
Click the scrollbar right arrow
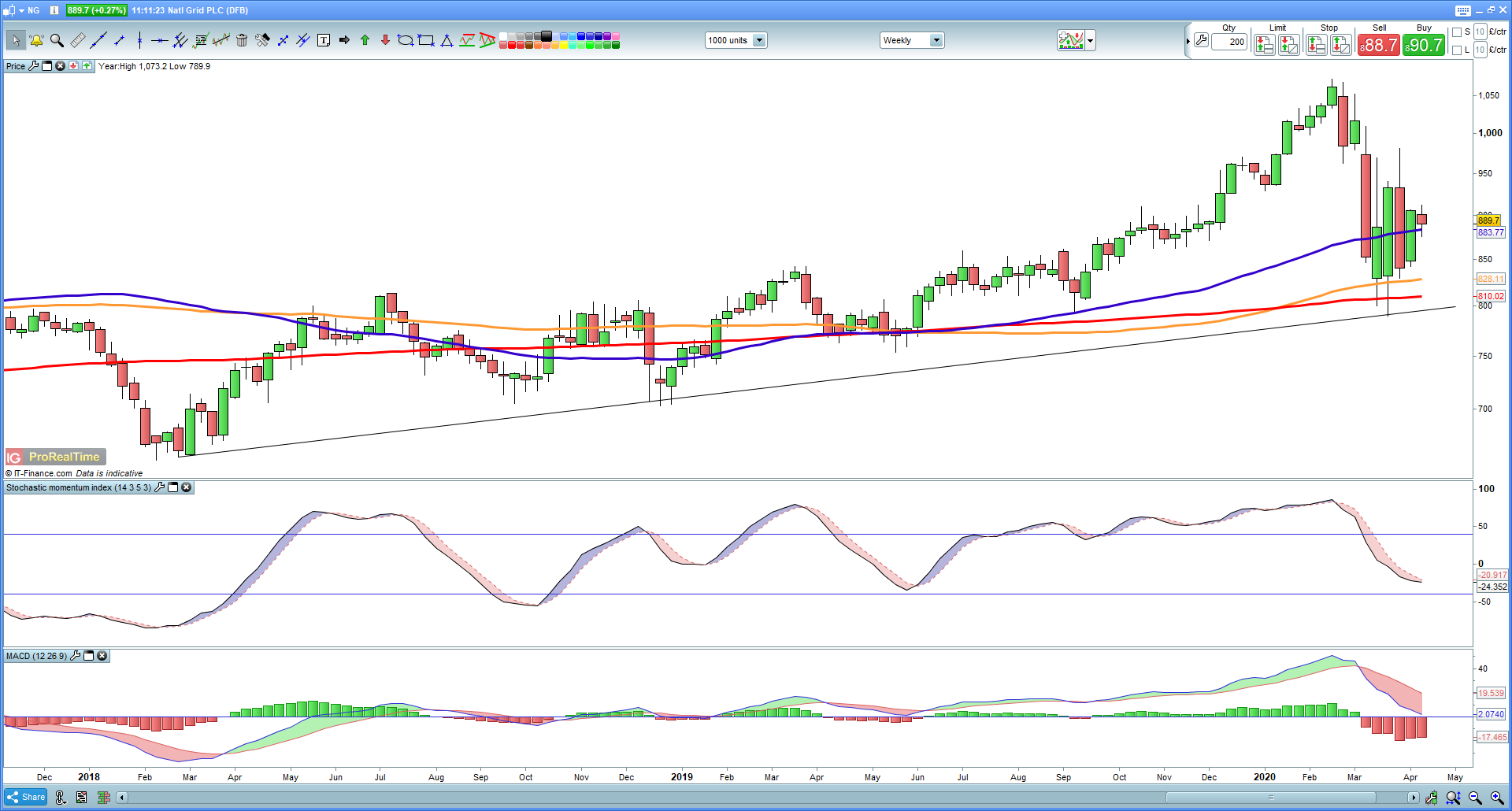(x=1414, y=798)
